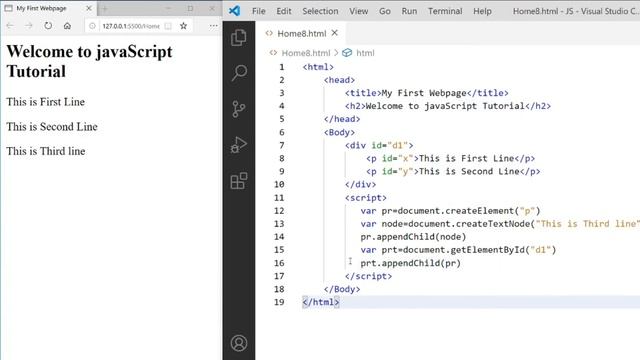
Task: Click the site information icon in address bar
Action: pyautogui.click(x=92, y=26)
